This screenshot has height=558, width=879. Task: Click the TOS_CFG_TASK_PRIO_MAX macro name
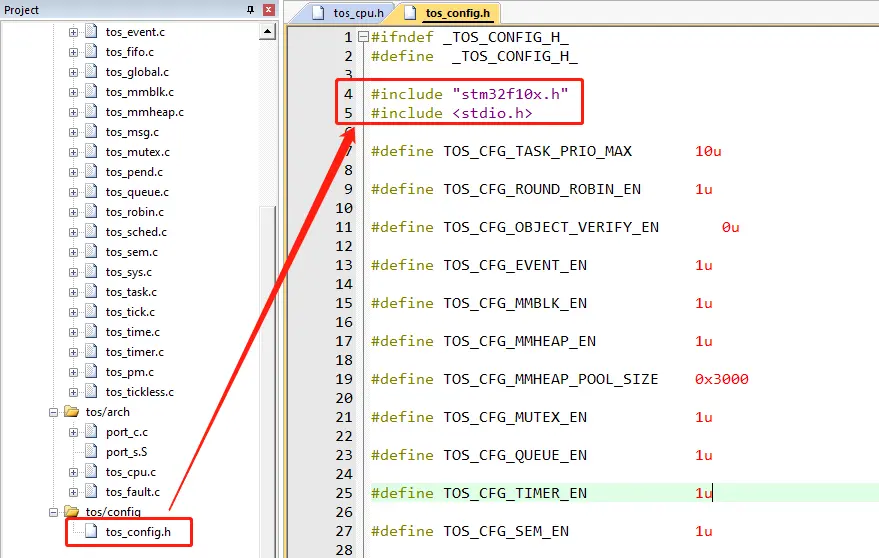point(538,151)
